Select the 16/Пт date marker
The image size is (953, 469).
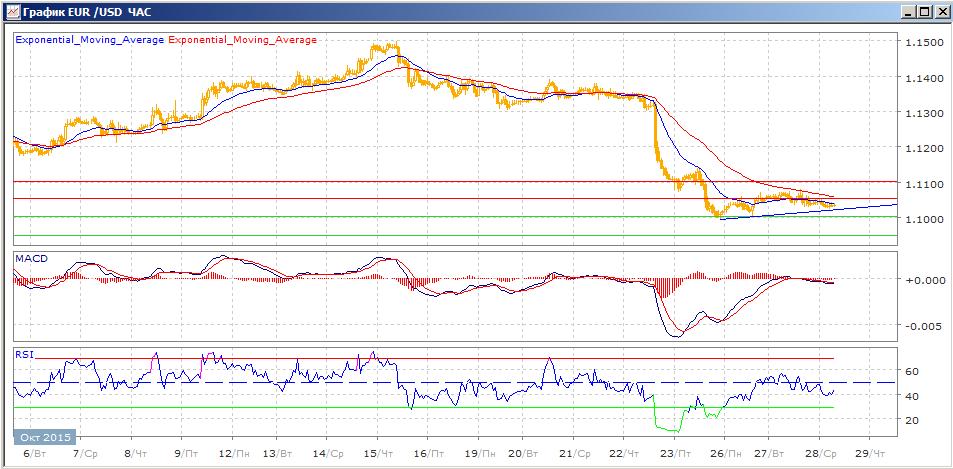coord(431,454)
